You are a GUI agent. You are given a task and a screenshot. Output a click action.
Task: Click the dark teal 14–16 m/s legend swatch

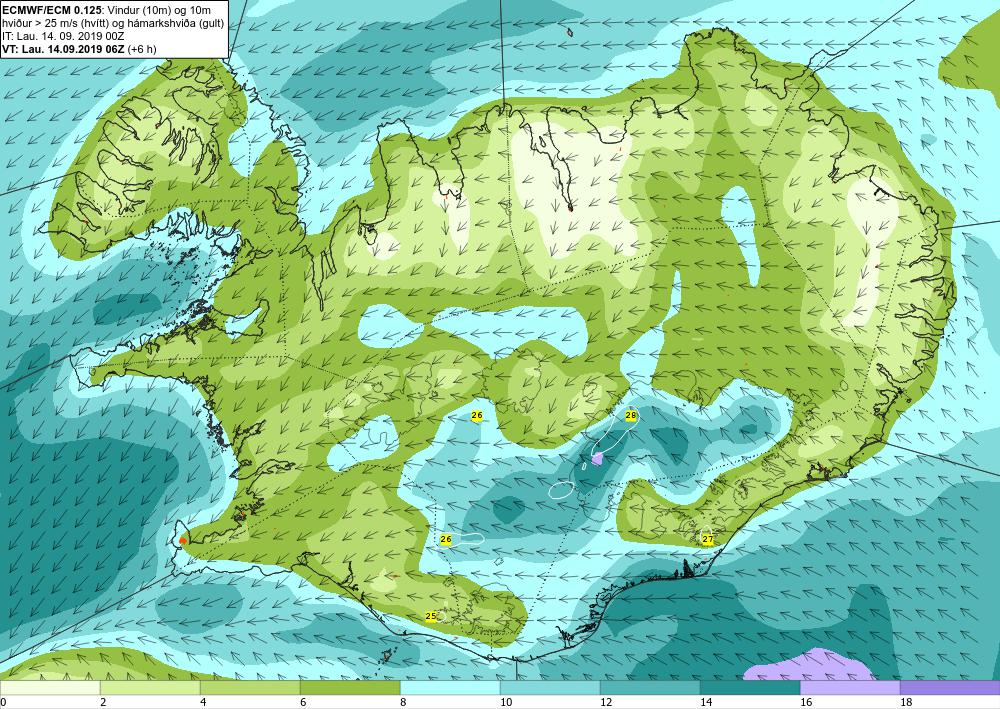click(x=750, y=688)
